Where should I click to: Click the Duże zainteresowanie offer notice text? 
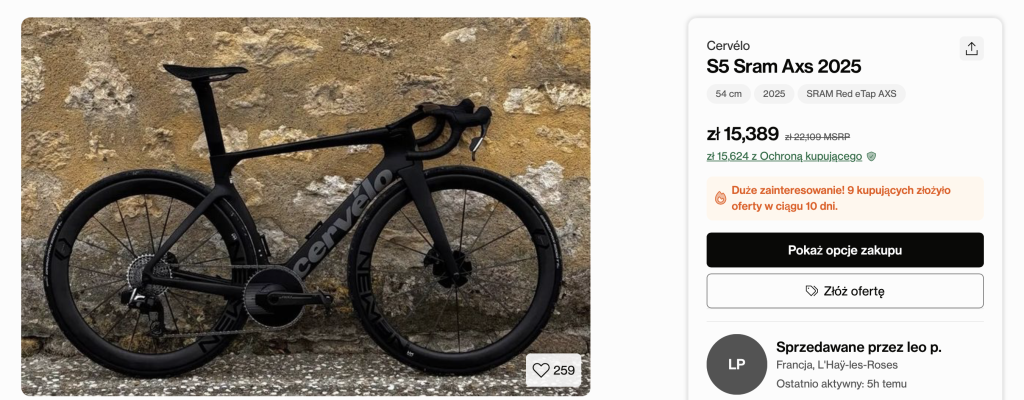[x=840, y=198]
